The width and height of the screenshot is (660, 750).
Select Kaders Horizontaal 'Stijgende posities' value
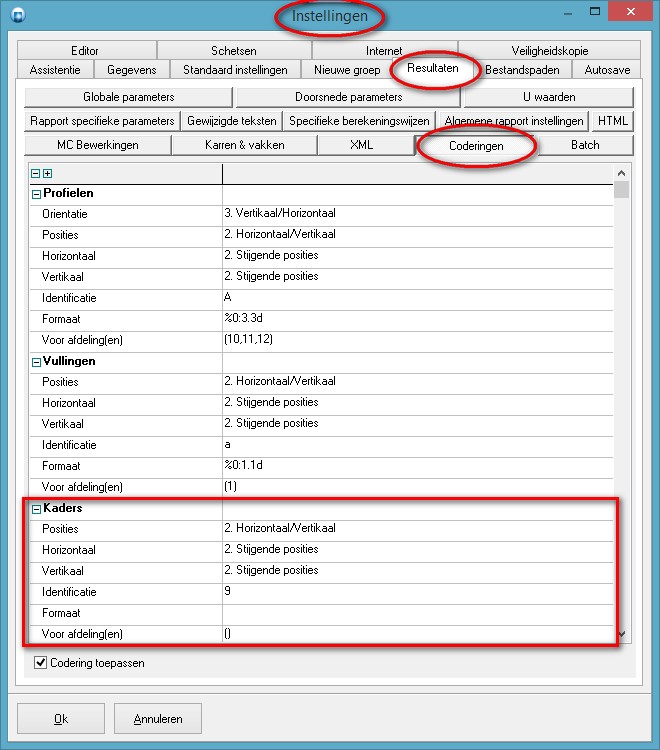(x=418, y=550)
